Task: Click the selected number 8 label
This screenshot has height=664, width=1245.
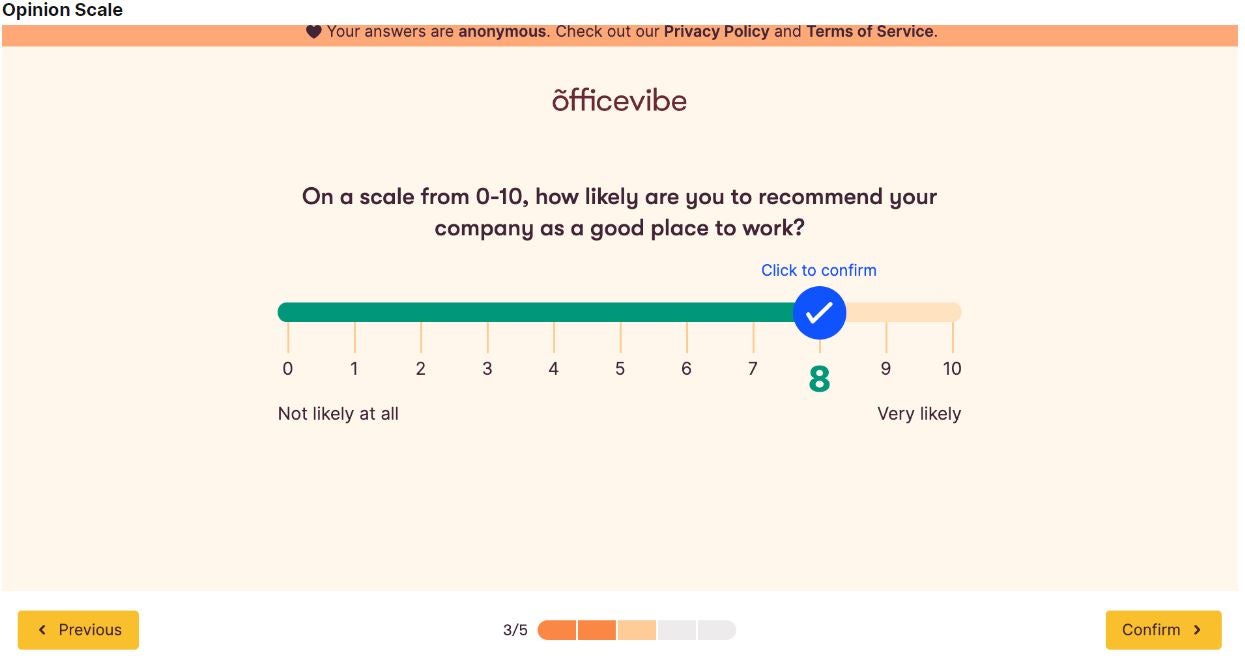Action: [819, 379]
